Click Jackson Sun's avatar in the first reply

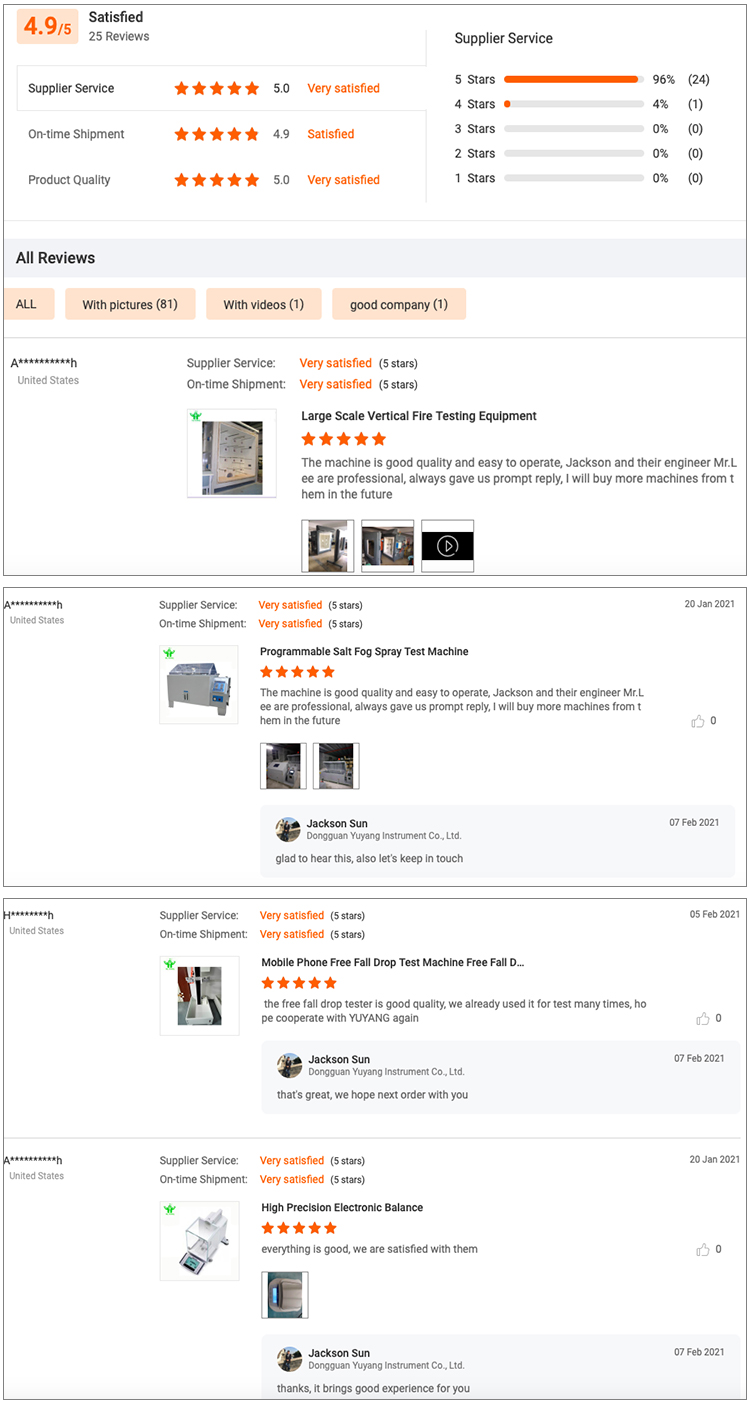[289, 829]
